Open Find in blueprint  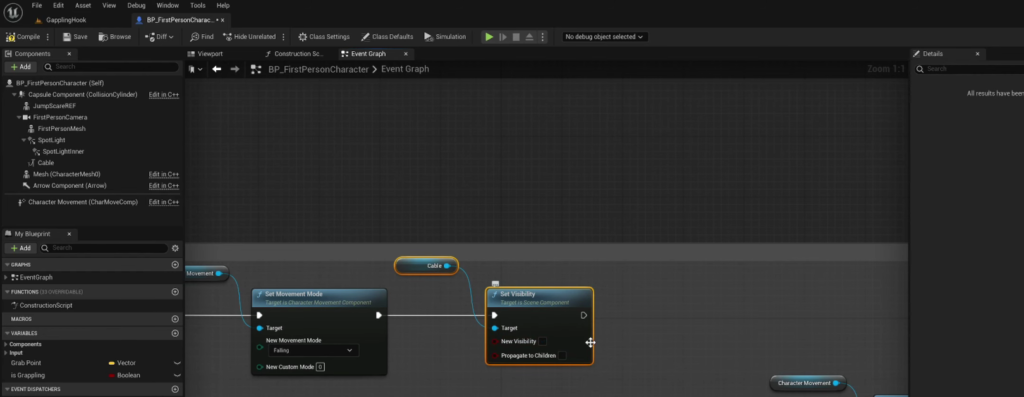click(x=202, y=37)
